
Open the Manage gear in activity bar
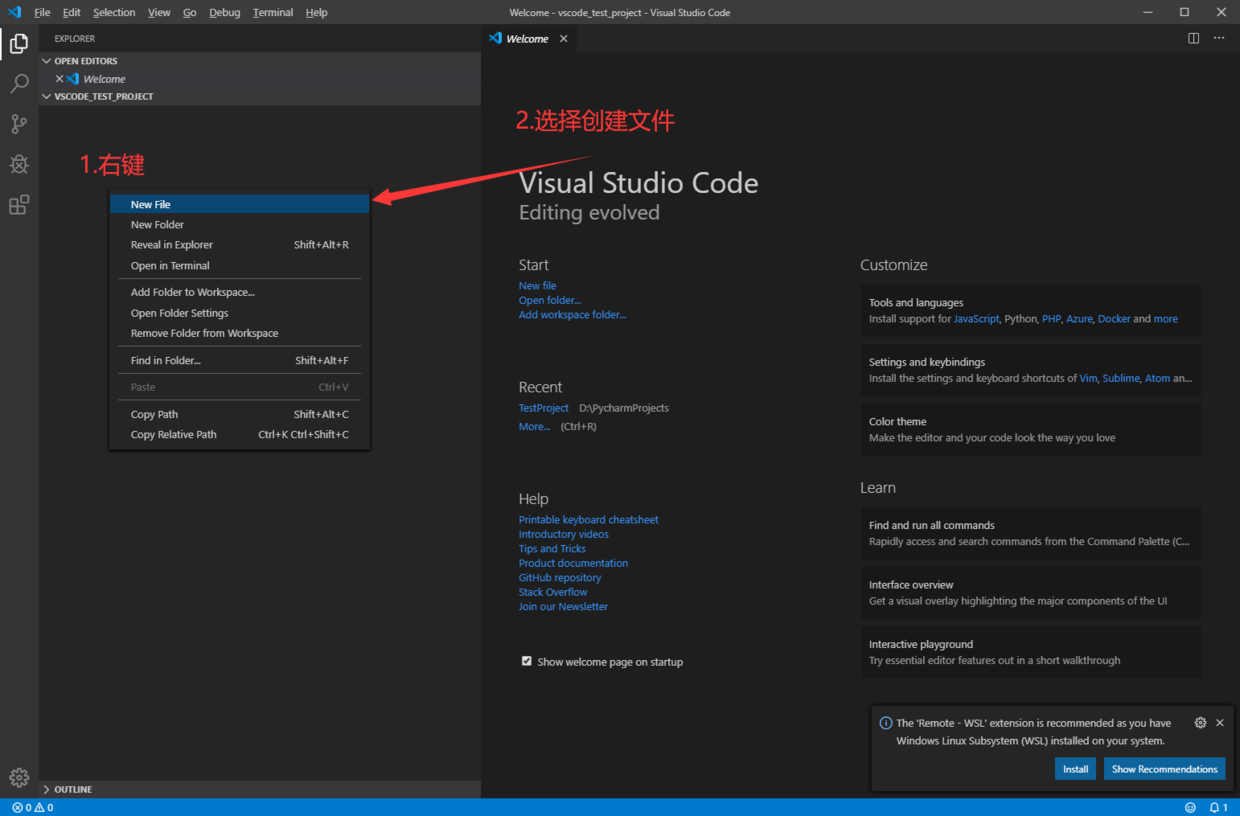click(19, 777)
